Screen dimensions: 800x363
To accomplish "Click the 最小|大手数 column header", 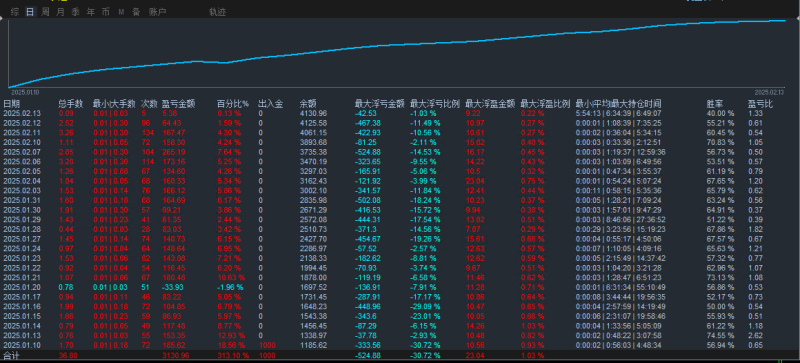I will 114,104.
